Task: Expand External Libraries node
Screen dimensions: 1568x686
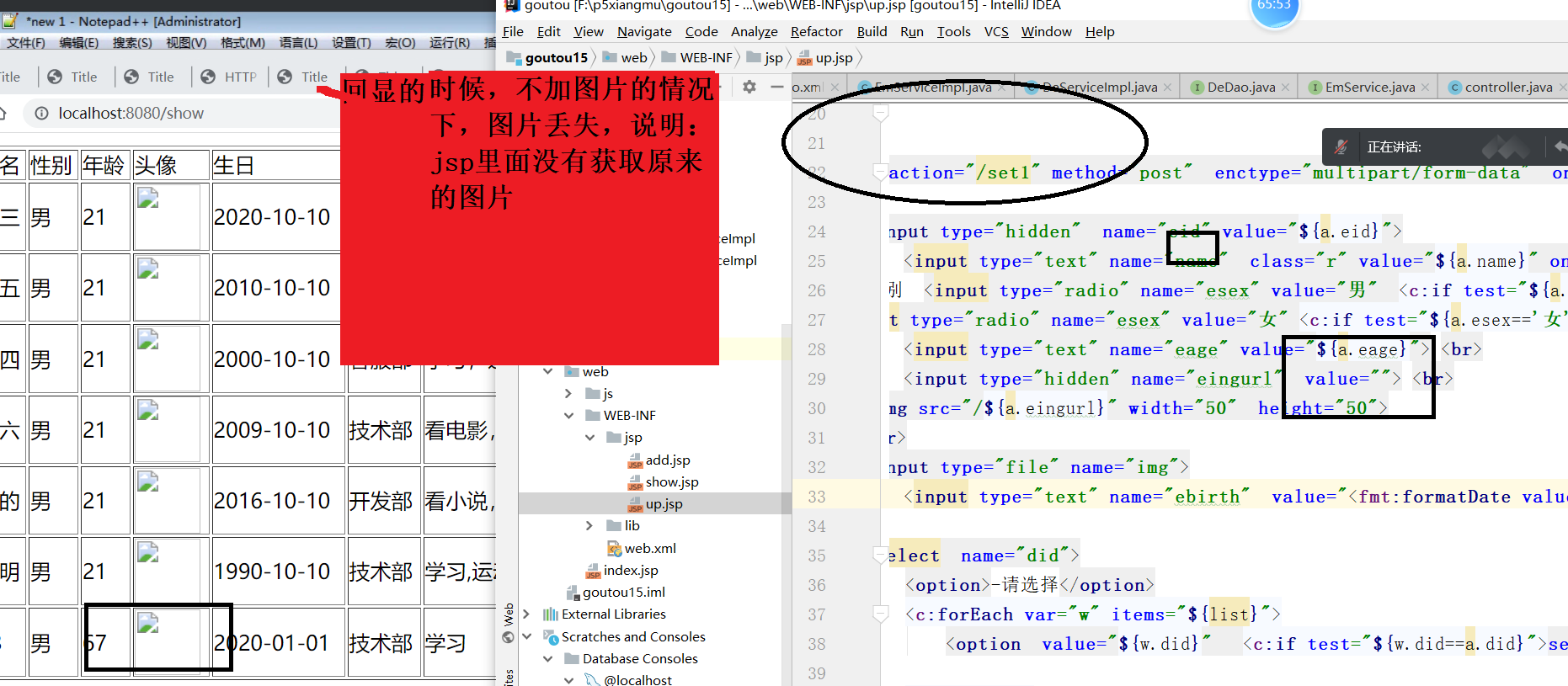Action: [x=526, y=614]
